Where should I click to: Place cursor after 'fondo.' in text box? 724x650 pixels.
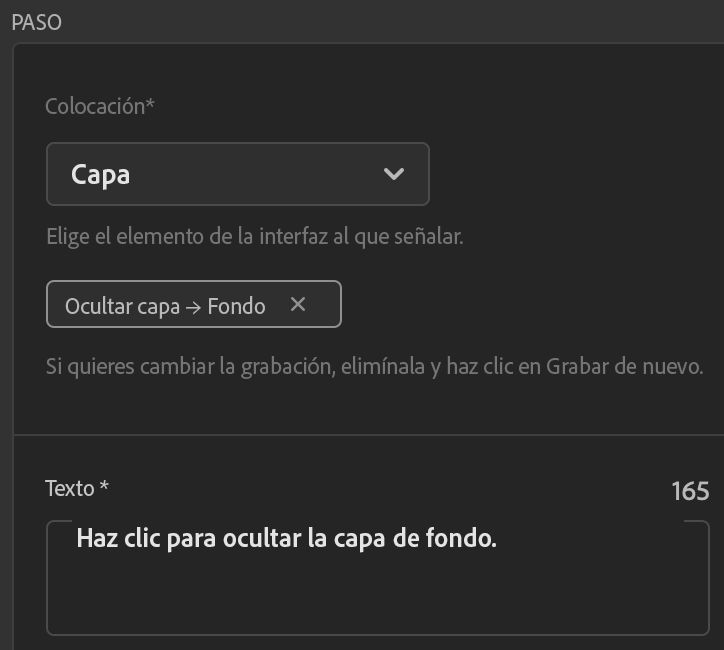[498, 539]
